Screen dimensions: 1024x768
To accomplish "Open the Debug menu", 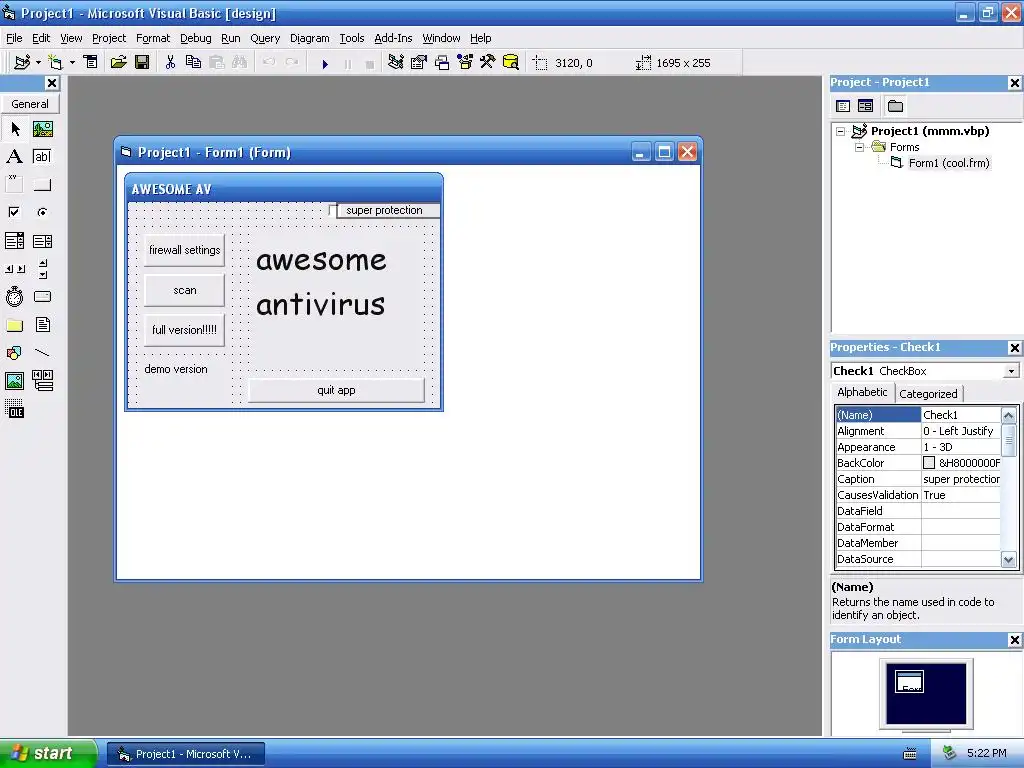I will [195, 38].
